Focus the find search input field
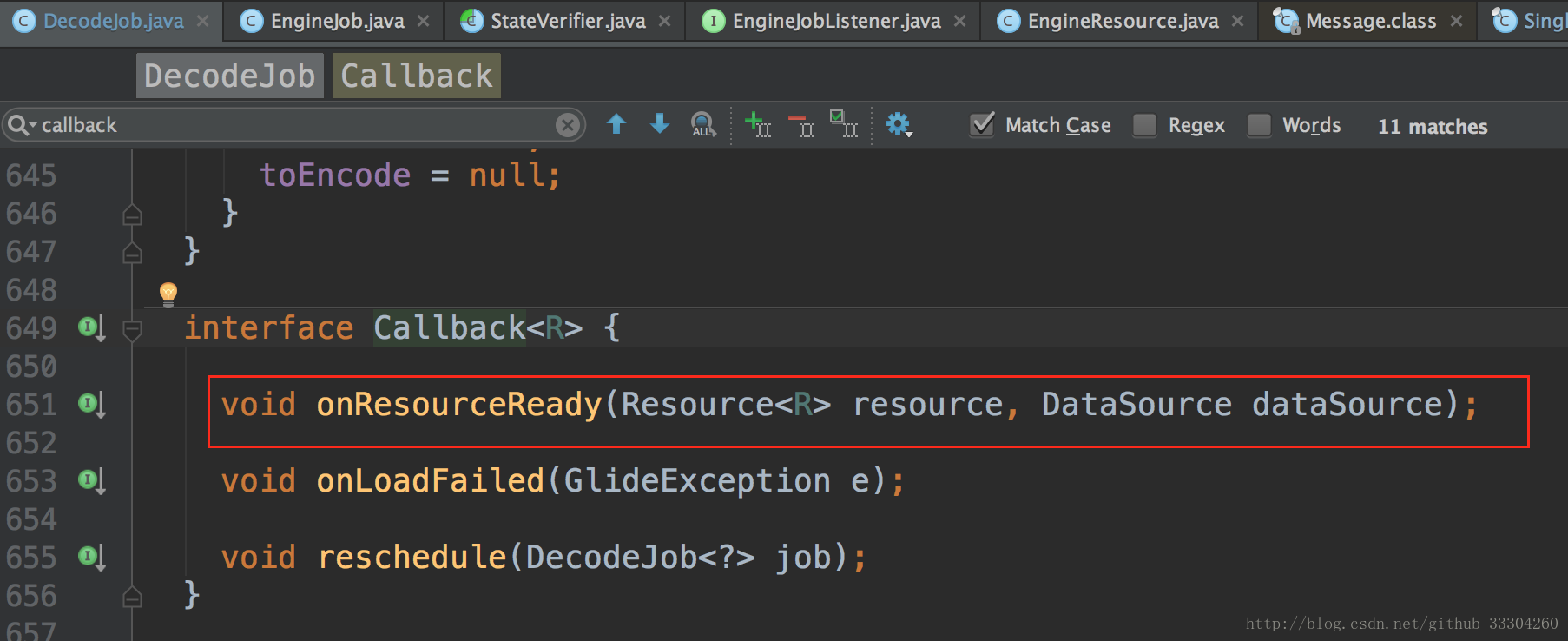1568x641 pixels. [x=294, y=125]
